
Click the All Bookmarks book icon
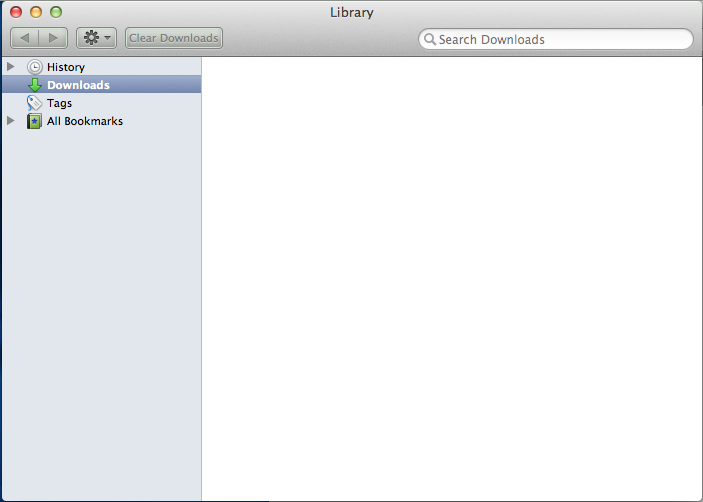34,121
